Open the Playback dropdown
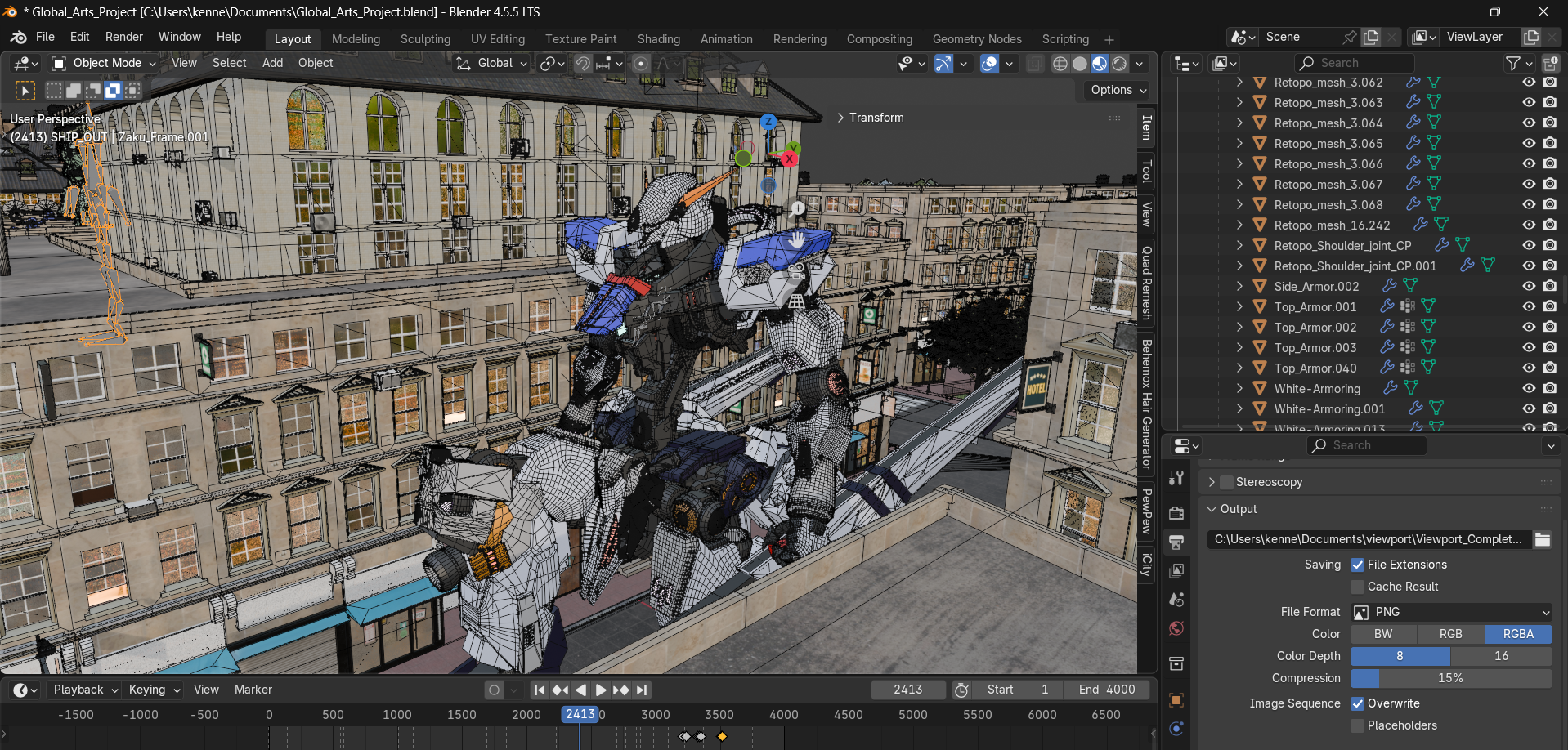Screen dimensions: 1568x750 (83, 690)
